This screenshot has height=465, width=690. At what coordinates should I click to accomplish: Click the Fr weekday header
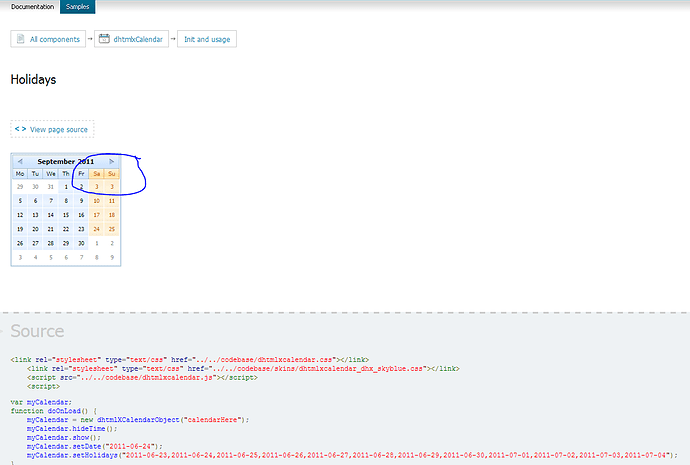[81, 174]
